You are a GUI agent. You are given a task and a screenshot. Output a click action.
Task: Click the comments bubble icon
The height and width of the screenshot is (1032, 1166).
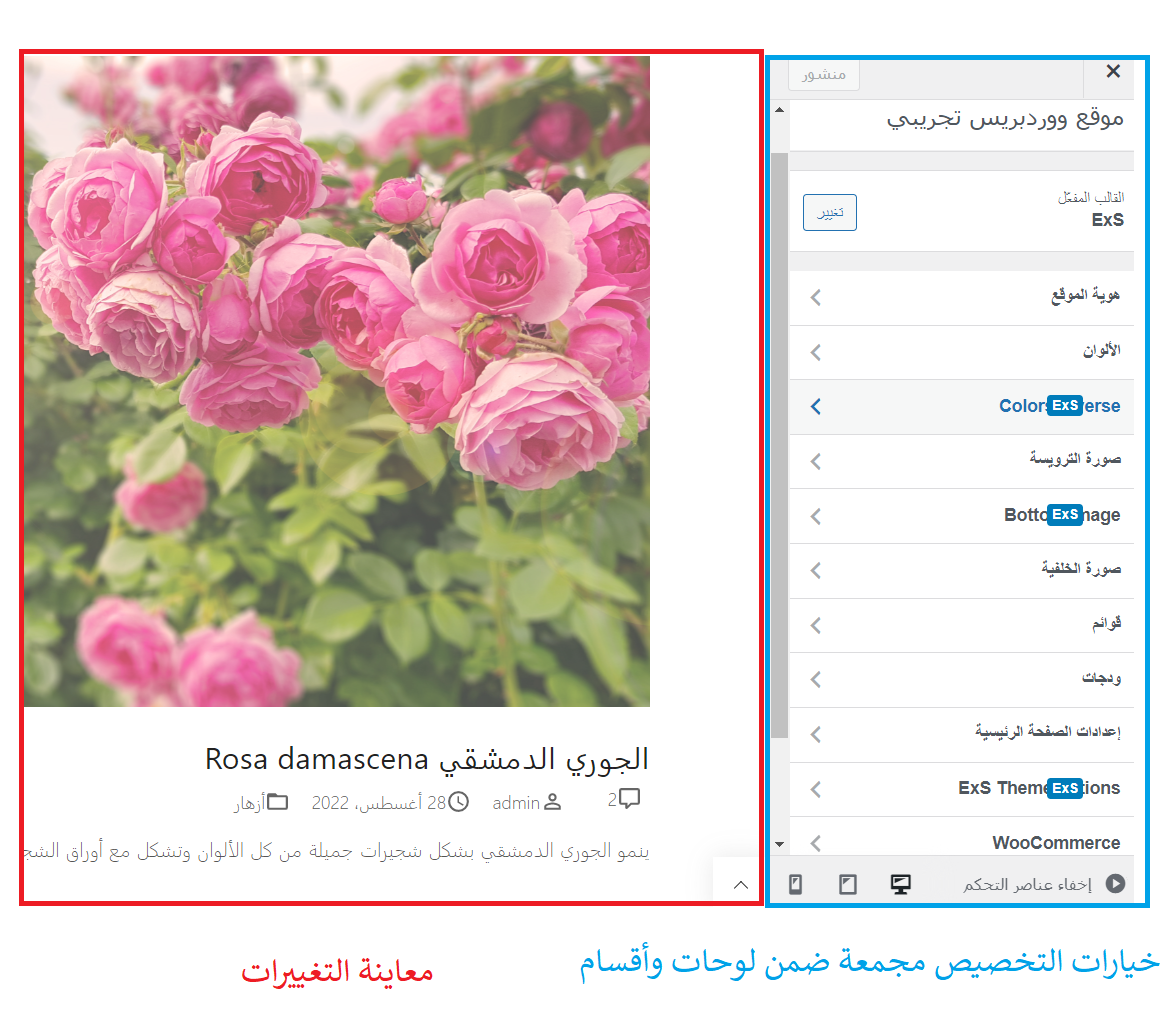(x=630, y=799)
